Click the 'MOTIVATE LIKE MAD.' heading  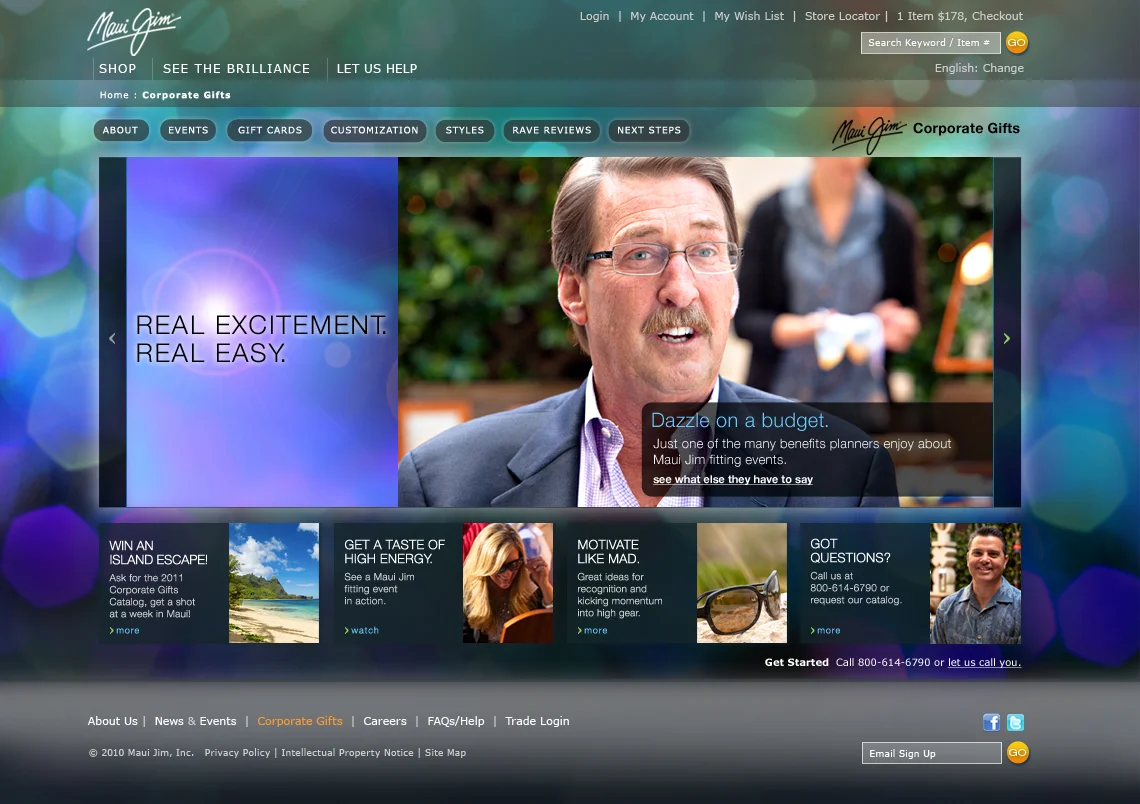tap(609, 552)
